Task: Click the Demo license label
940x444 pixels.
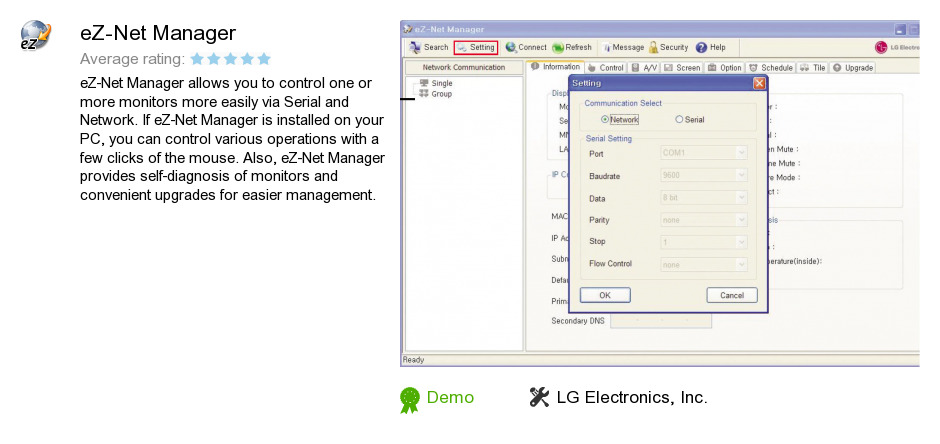Action: pyautogui.click(x=450, y=397)
